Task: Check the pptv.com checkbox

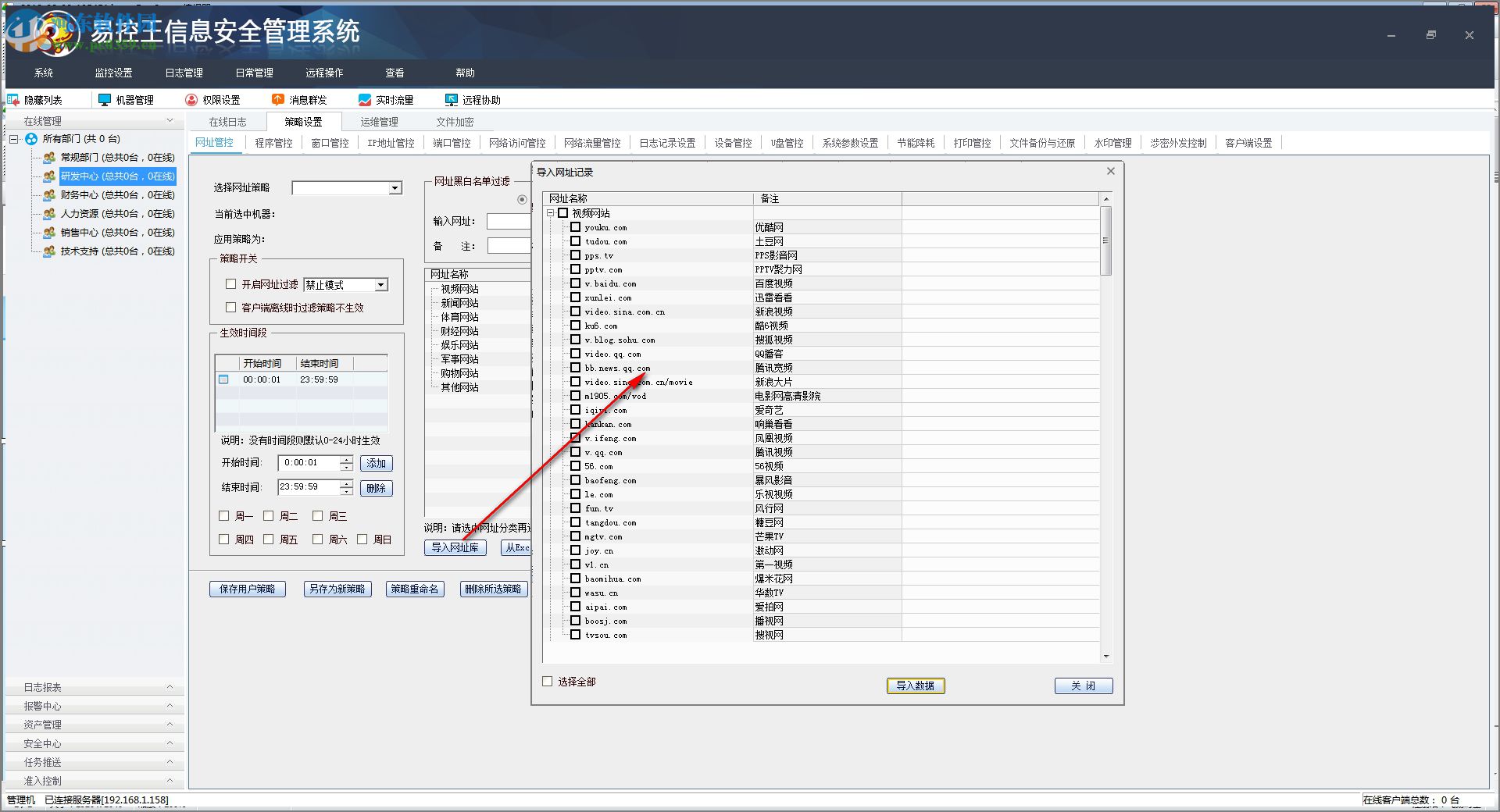Action: tap(576, 269)
